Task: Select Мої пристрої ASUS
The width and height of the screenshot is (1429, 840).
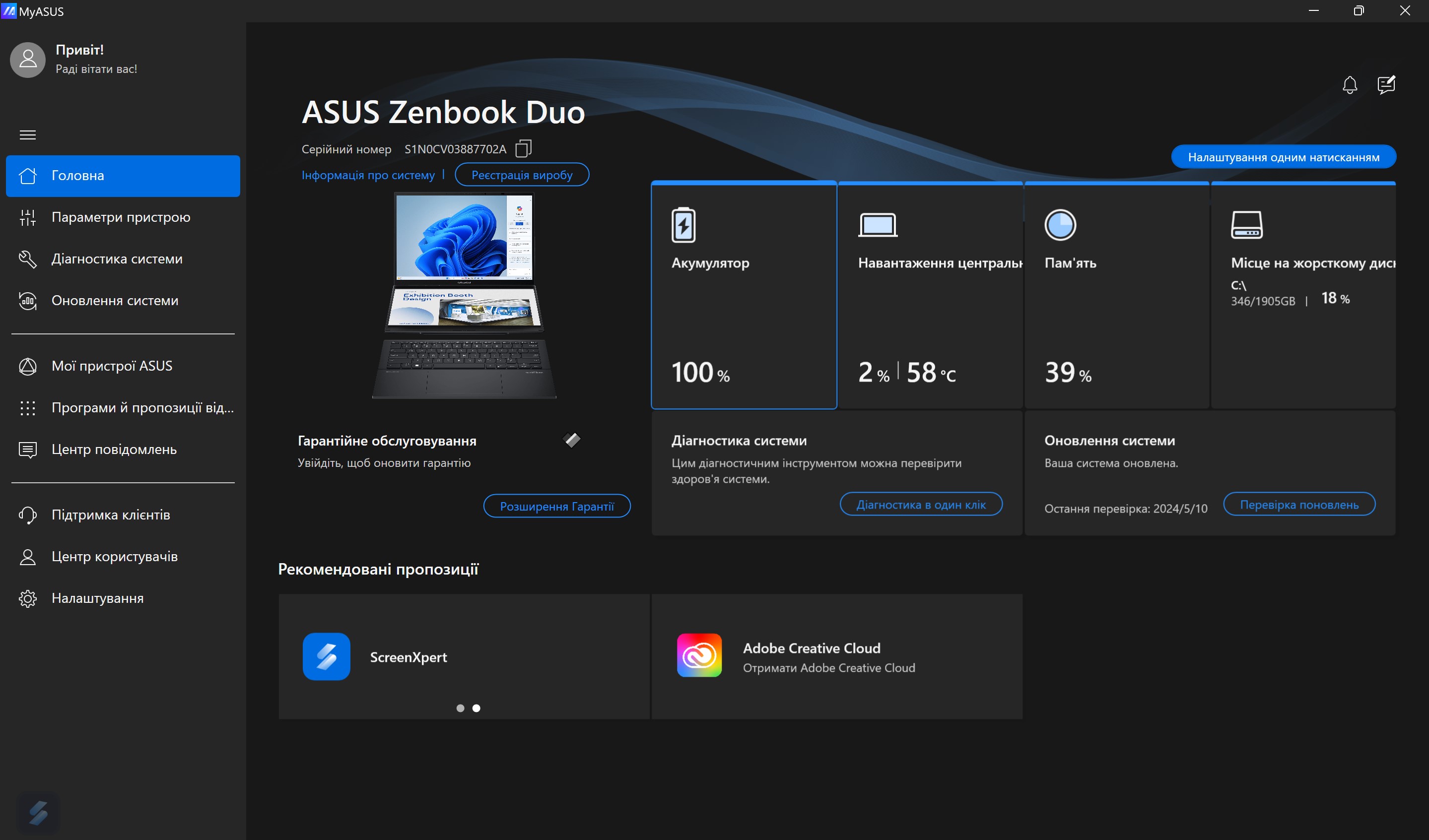Action: click(123, 366)
